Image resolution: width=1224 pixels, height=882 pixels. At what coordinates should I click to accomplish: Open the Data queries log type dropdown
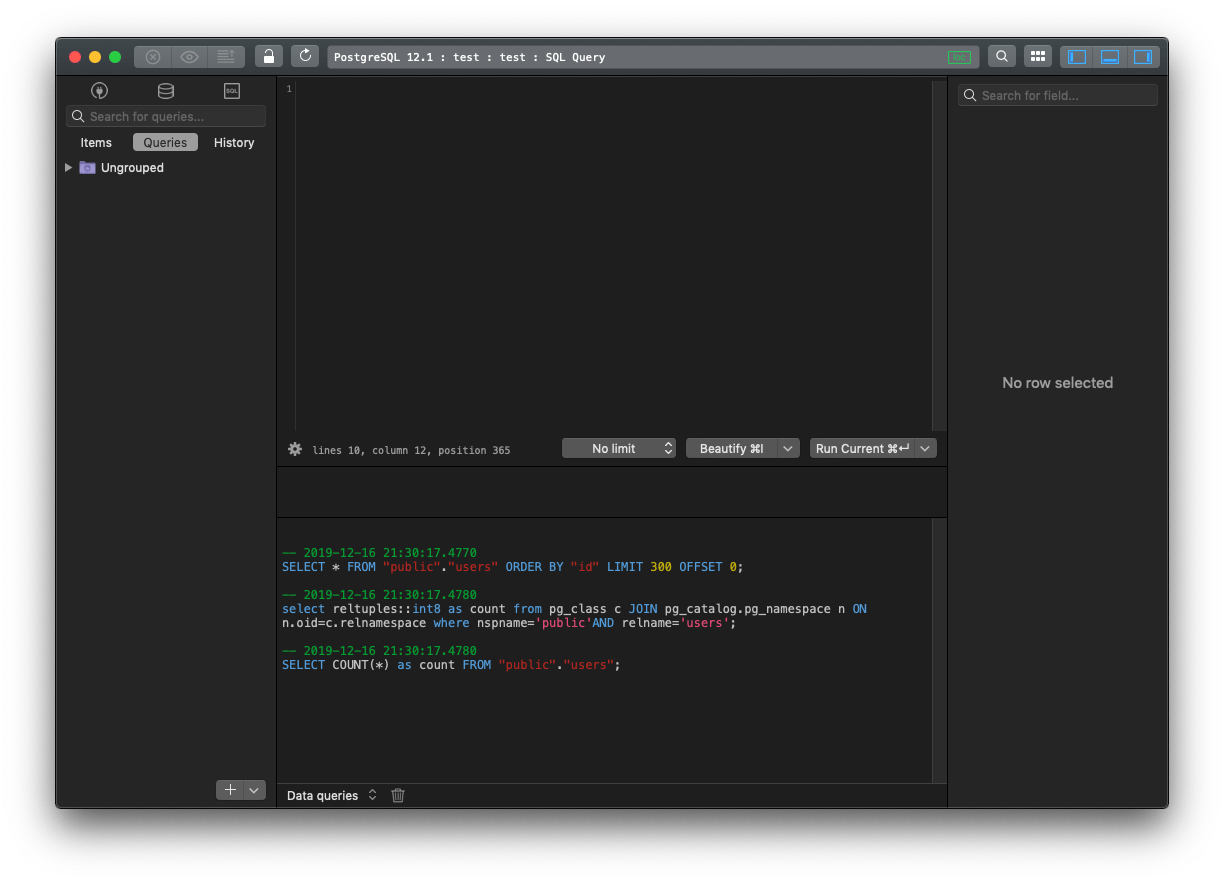tap(331, 796)
